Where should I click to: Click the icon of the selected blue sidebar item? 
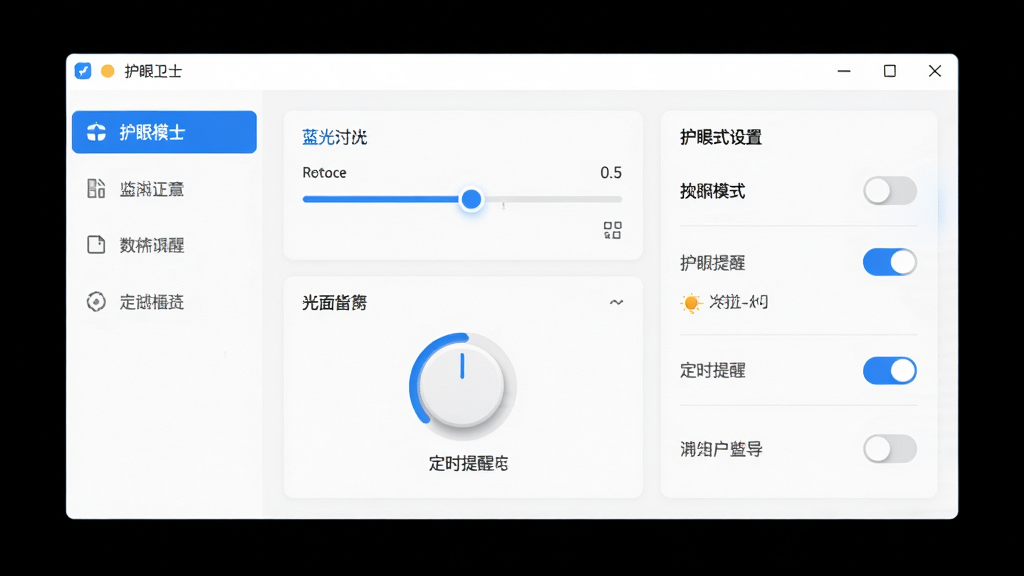(x=96, y=132)
